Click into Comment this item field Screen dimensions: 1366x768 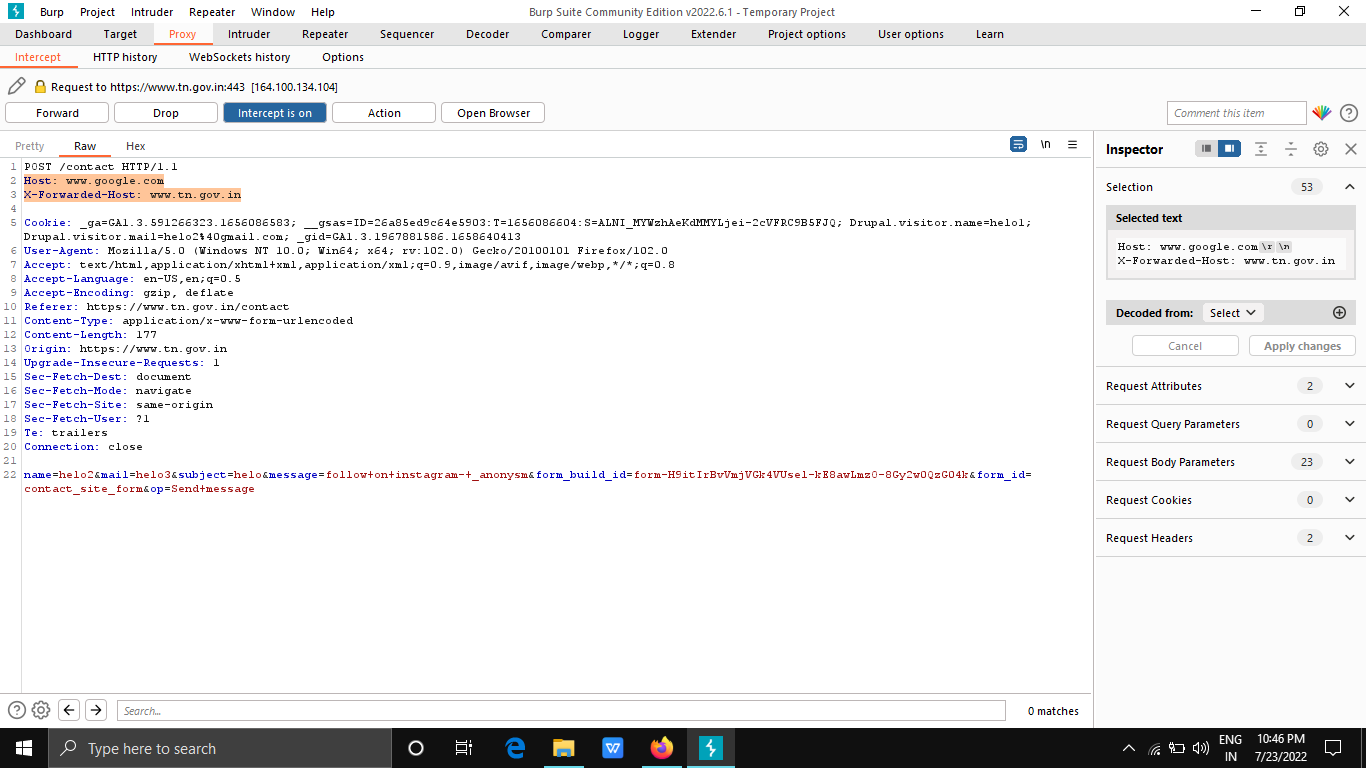click(1236, 113)
